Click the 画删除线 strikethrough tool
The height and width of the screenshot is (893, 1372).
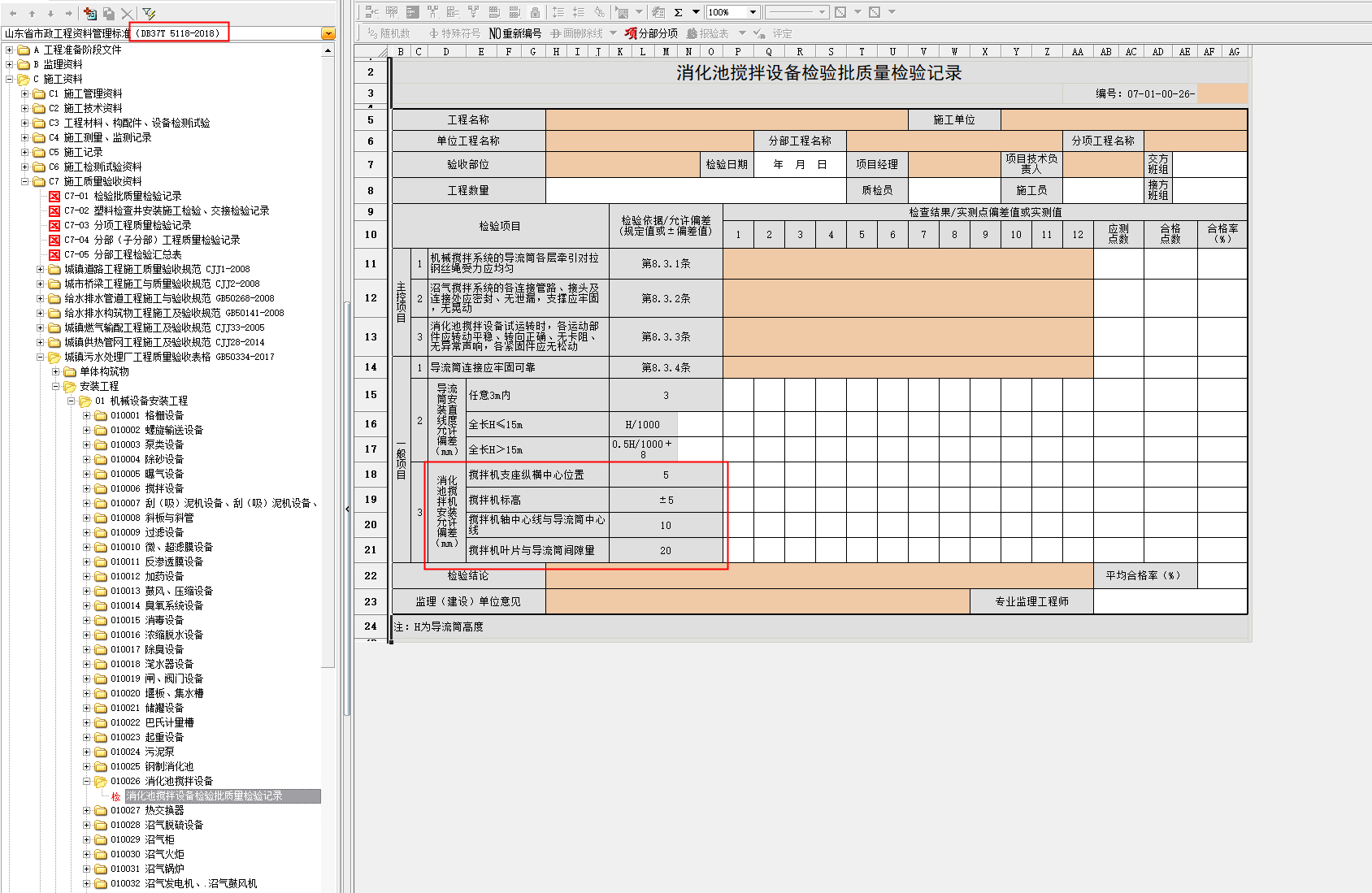click(x=577, y=33)
